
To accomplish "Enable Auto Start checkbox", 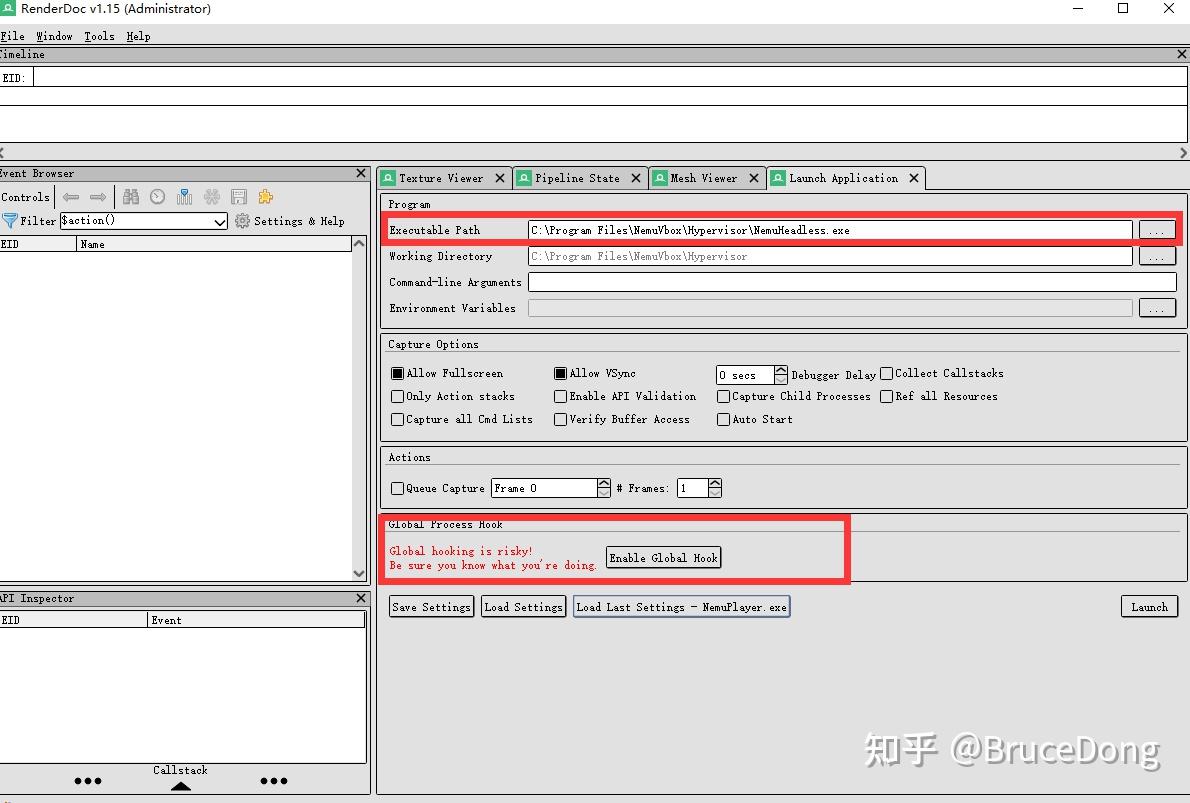I will 723,419.
